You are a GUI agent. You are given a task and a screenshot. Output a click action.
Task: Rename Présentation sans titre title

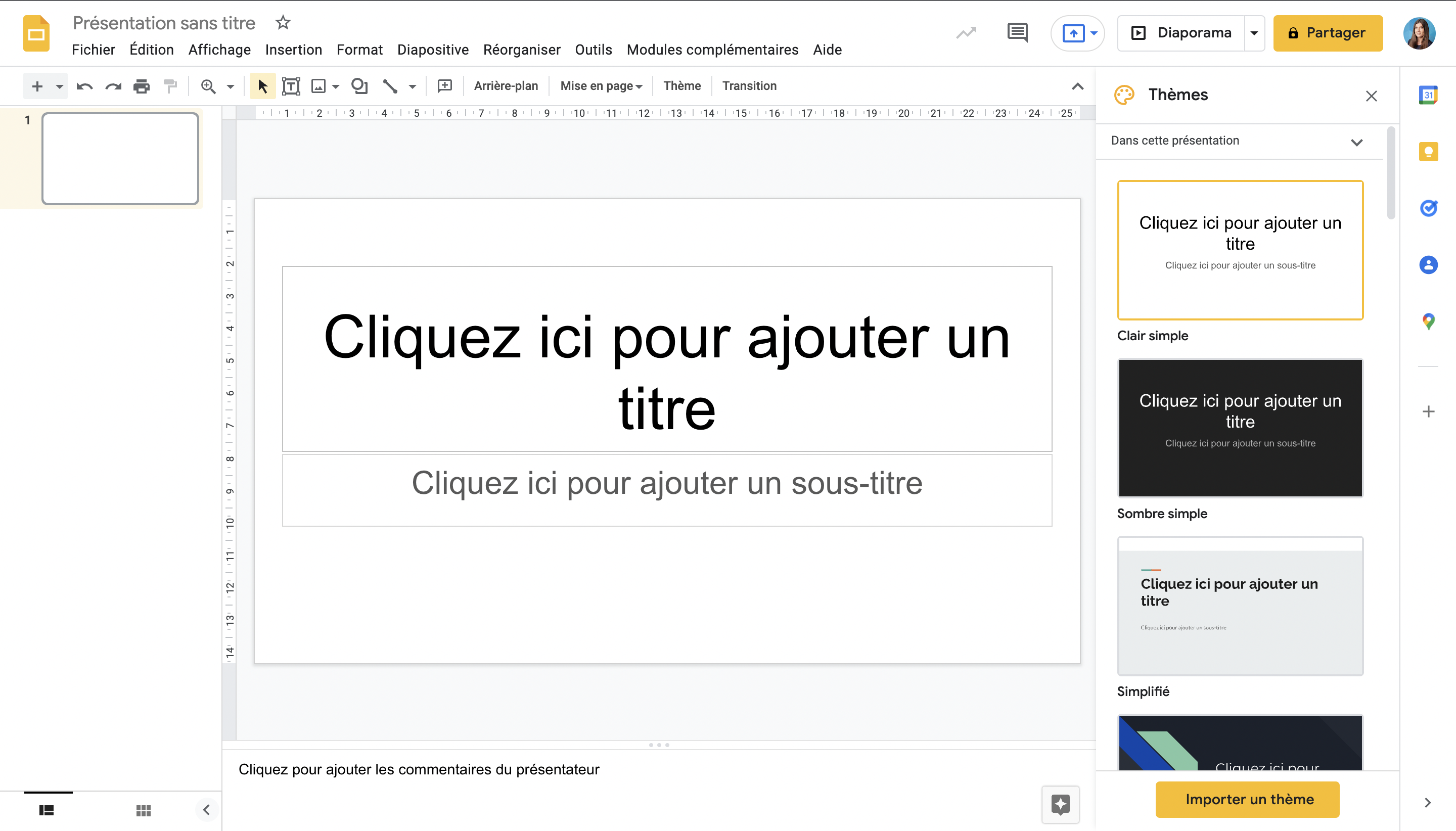pyautogui.click(x=164, y=23)
